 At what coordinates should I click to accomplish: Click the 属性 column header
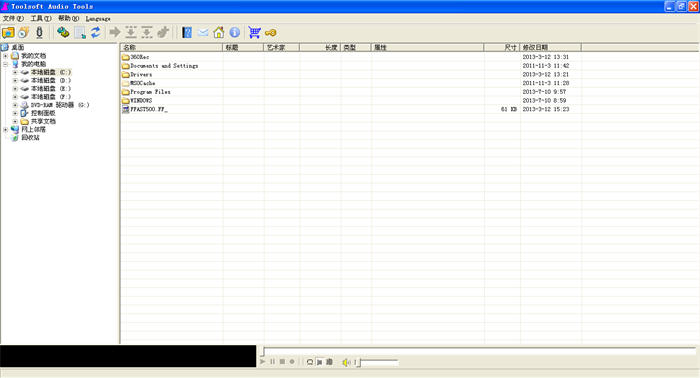[x=427, y=47]
